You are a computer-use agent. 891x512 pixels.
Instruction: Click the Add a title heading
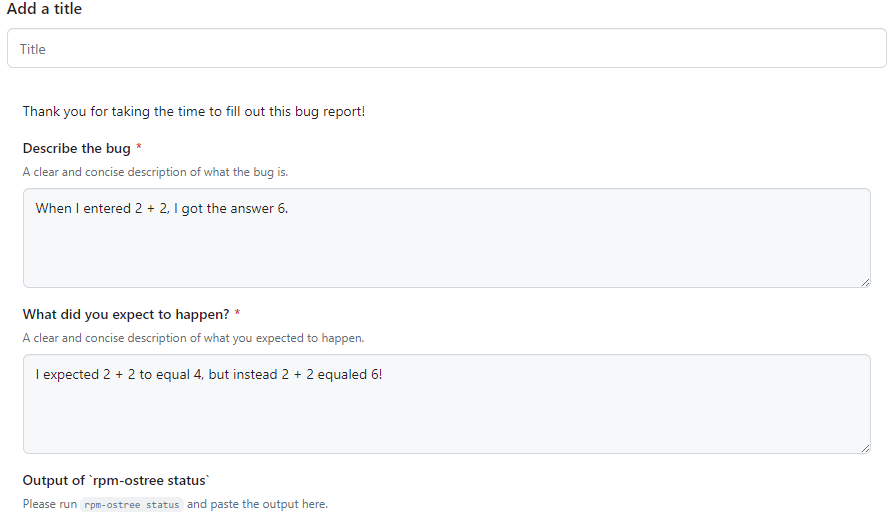45,9
